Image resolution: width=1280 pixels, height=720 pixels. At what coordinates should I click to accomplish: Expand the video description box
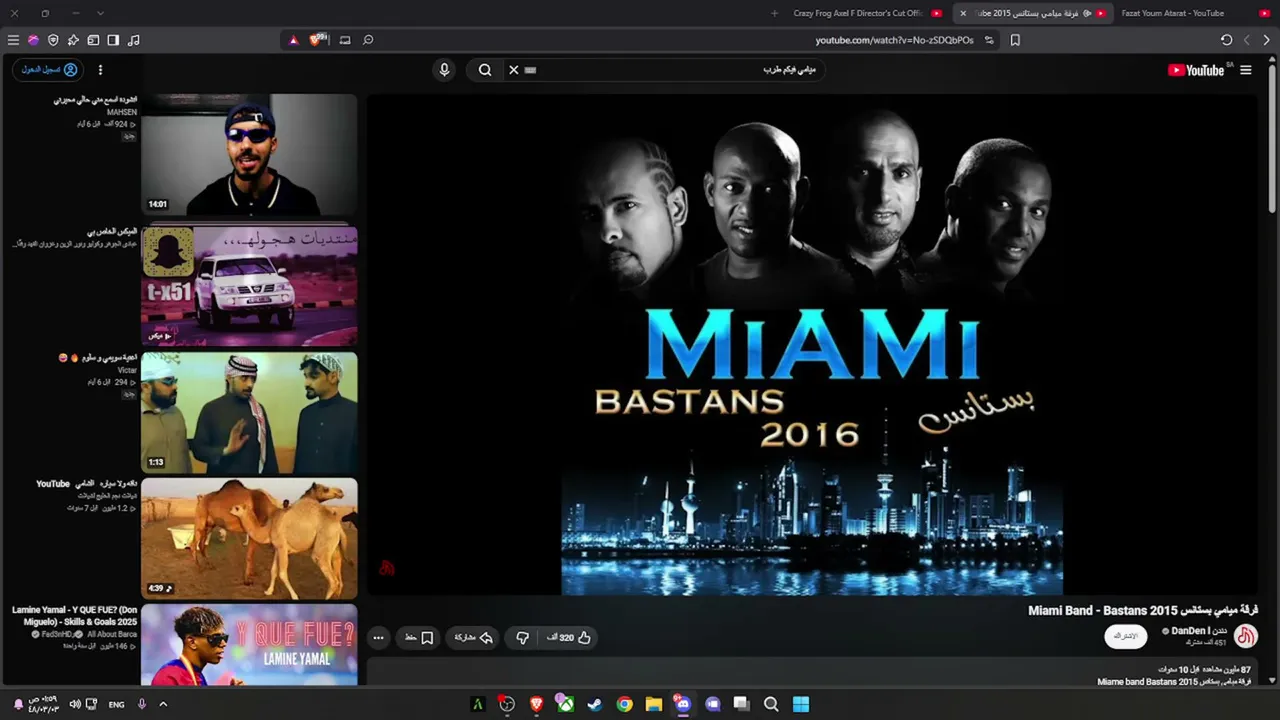(812, 672)
